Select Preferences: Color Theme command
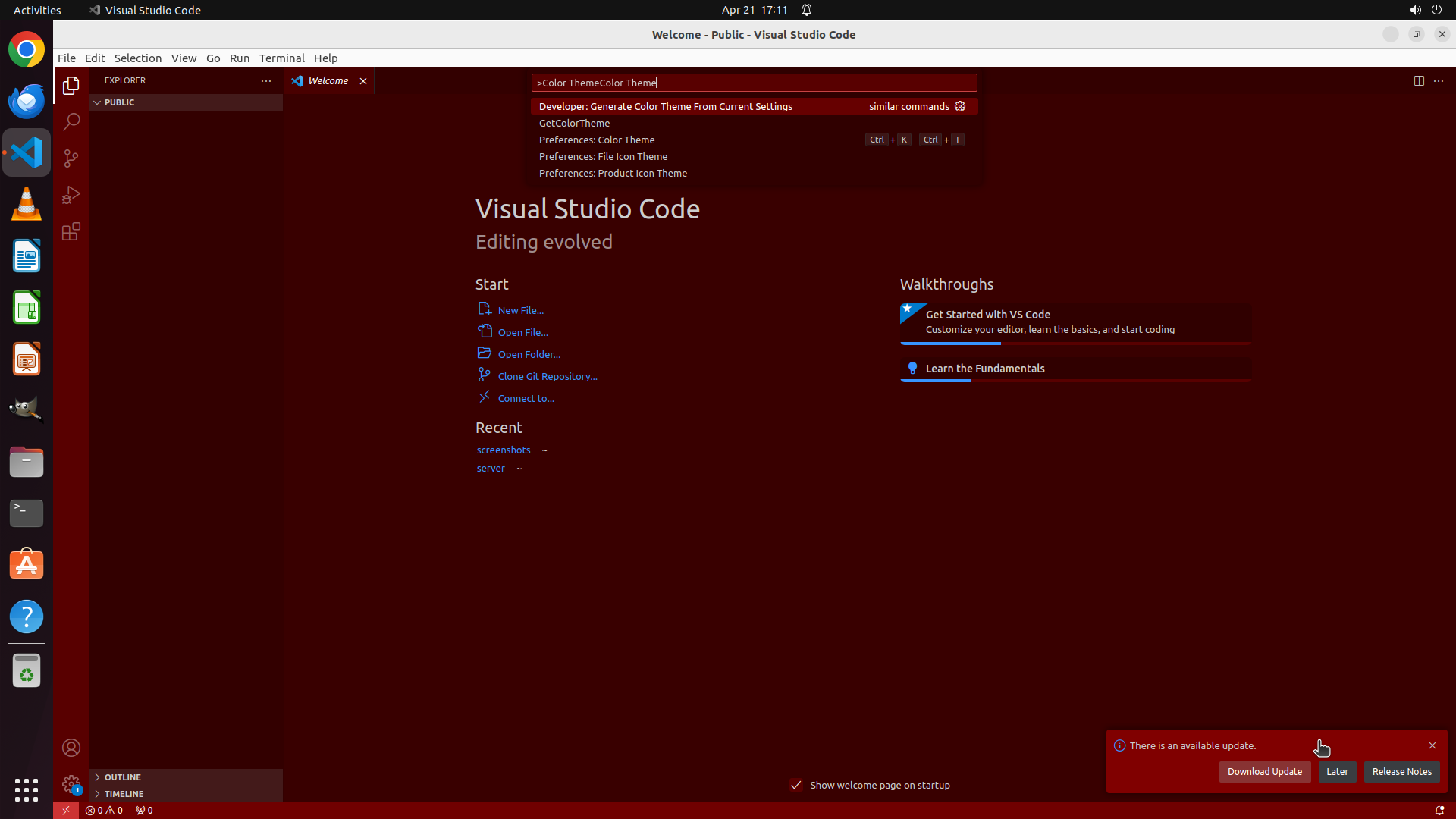This screenshot has width=1456, height=819. [x=597, y=140]
